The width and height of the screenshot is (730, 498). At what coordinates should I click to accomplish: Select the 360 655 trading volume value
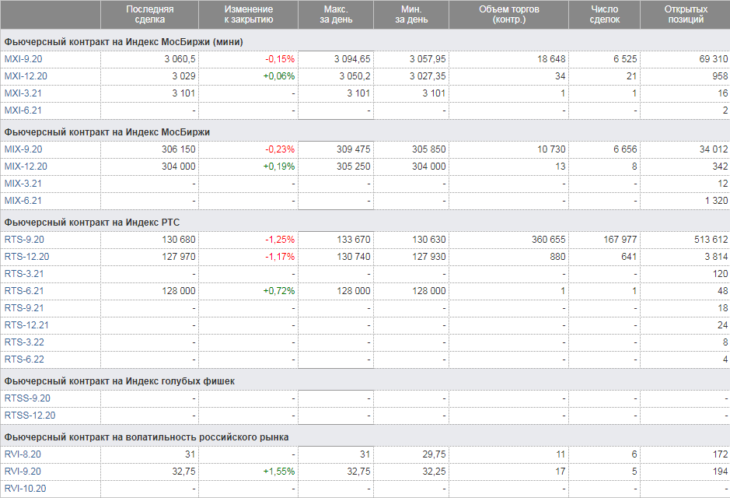[x=548, y=240]
